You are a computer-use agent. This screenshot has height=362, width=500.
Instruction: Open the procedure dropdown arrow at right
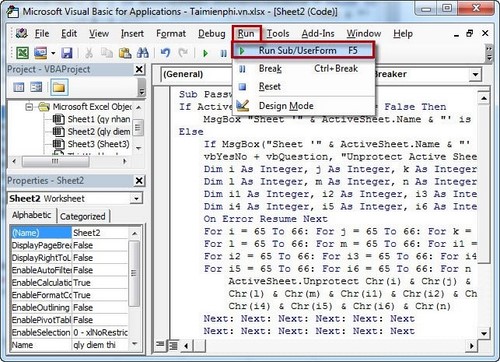coord(476,74)
